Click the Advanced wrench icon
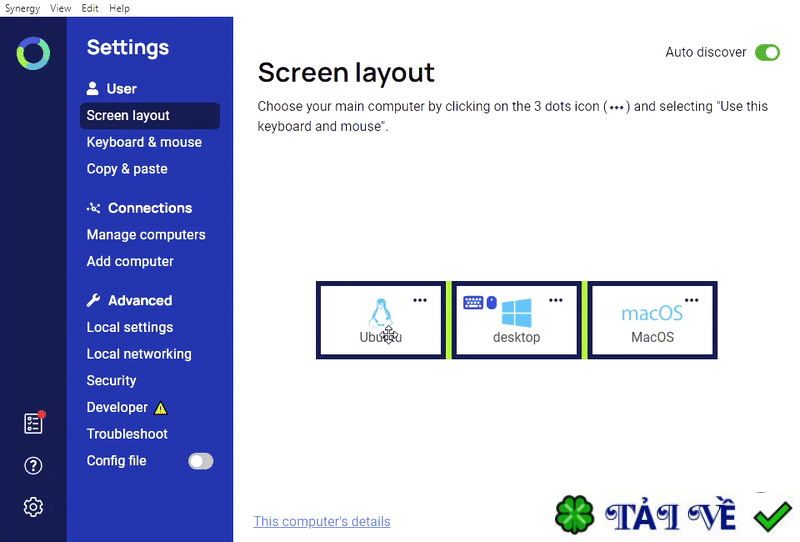Screen dimensions: 800x542 pos(93,300)
